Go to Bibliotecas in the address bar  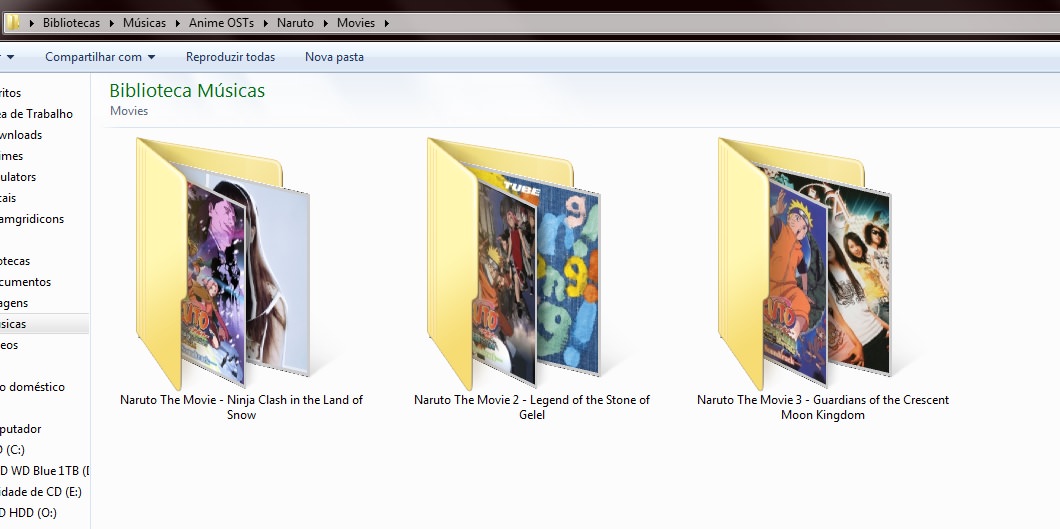click(71, 23)
